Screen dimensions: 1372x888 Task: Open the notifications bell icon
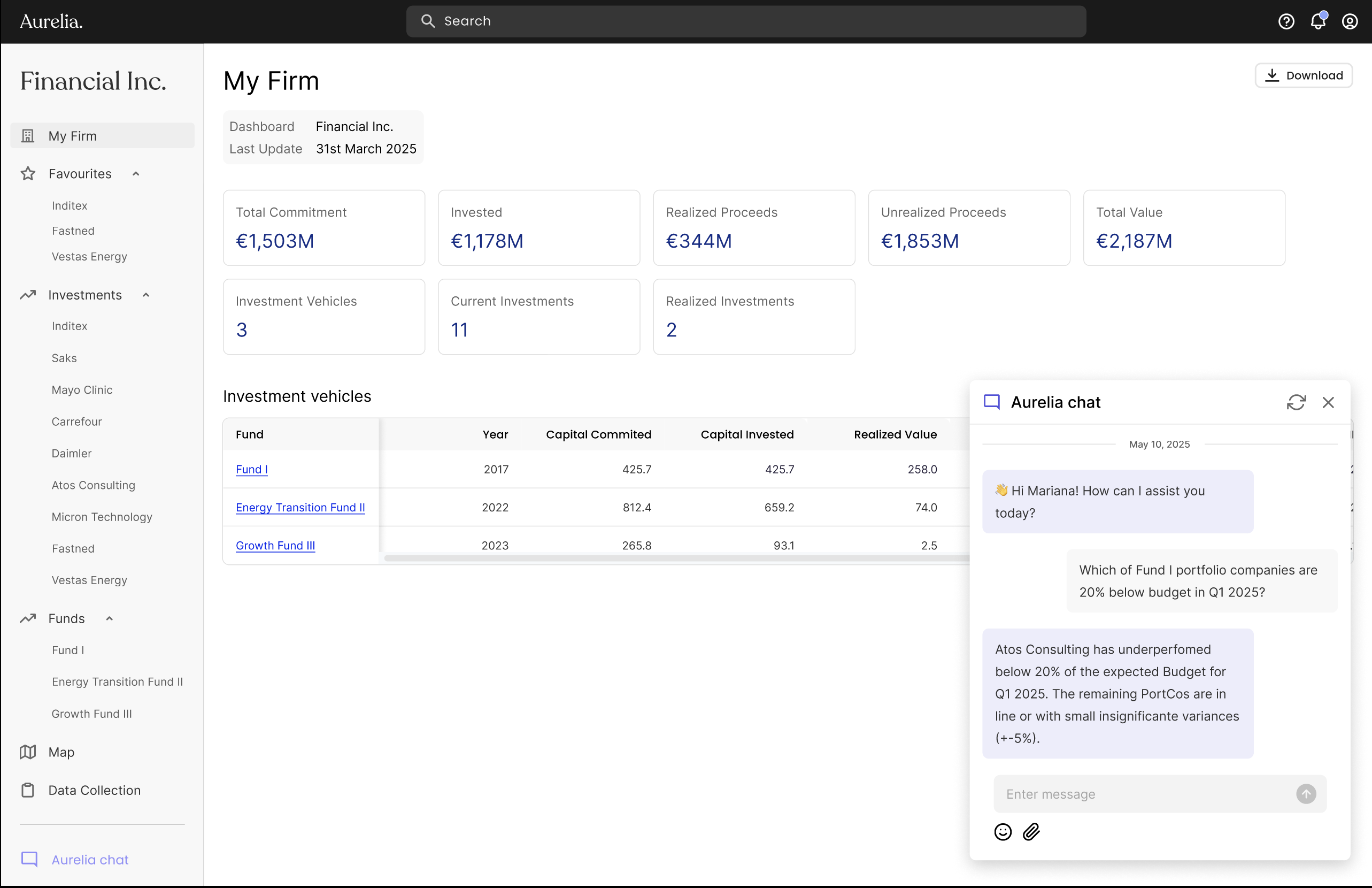click(1318, 21)
